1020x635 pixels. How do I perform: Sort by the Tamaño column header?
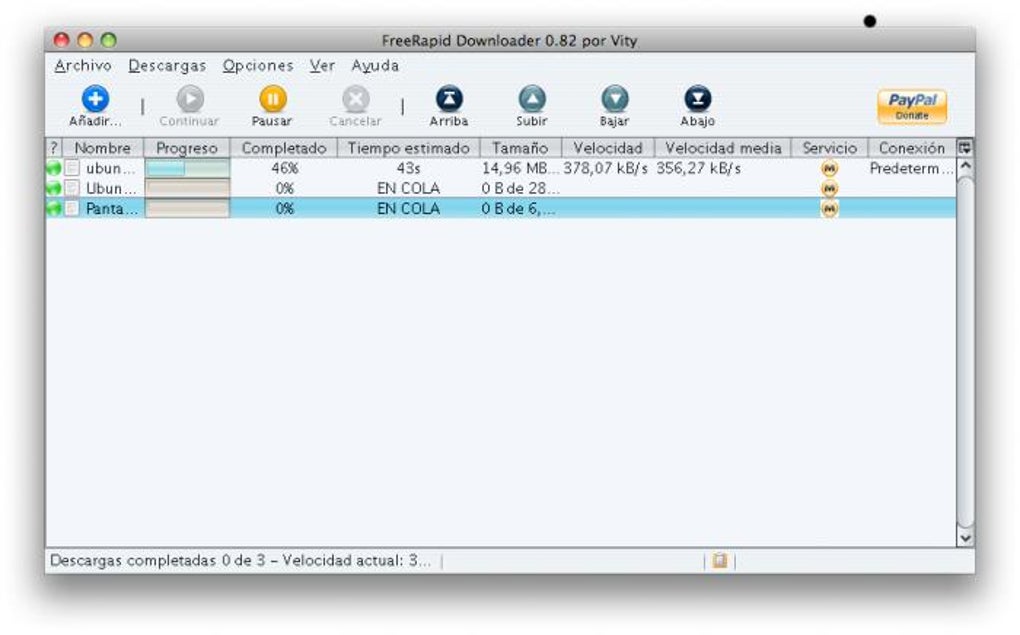(520, 148)
